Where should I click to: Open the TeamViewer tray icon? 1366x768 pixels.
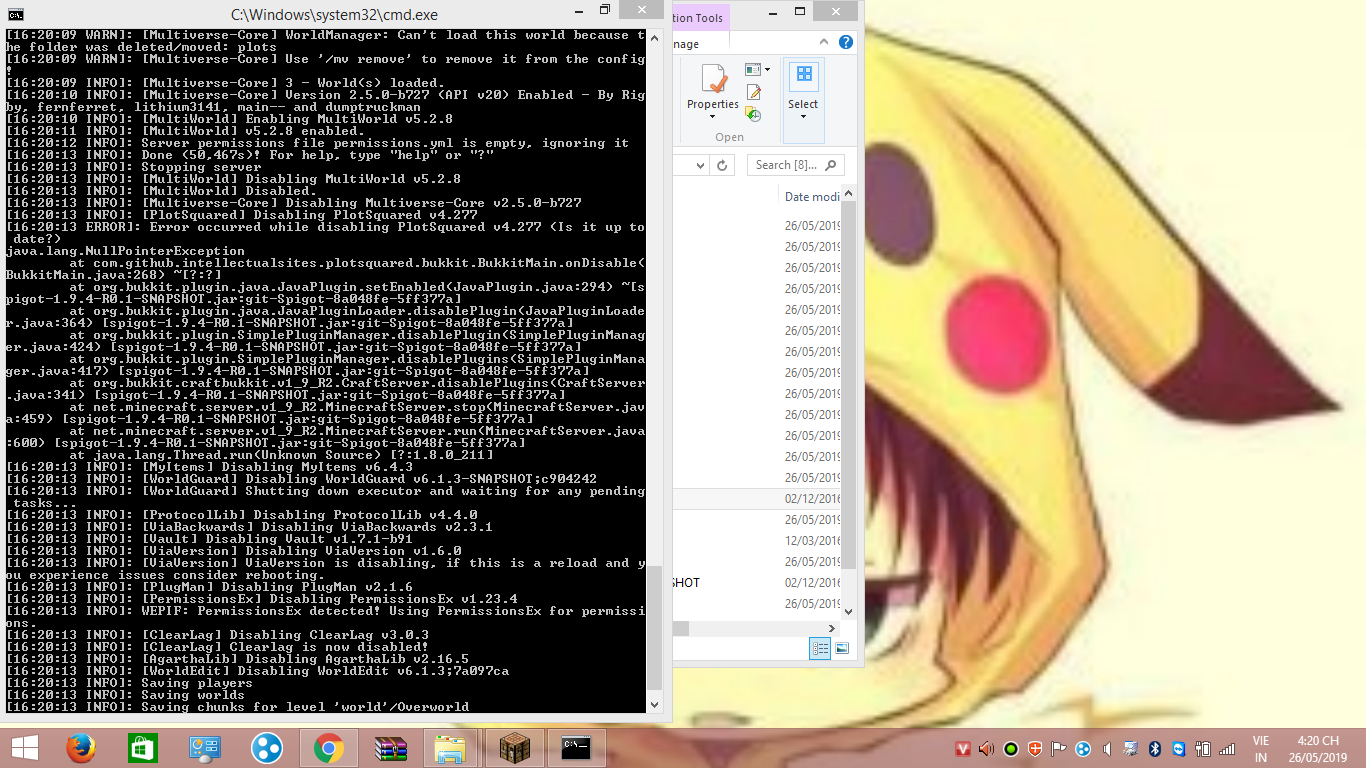pyautogui.click(x=1178, y=748)
